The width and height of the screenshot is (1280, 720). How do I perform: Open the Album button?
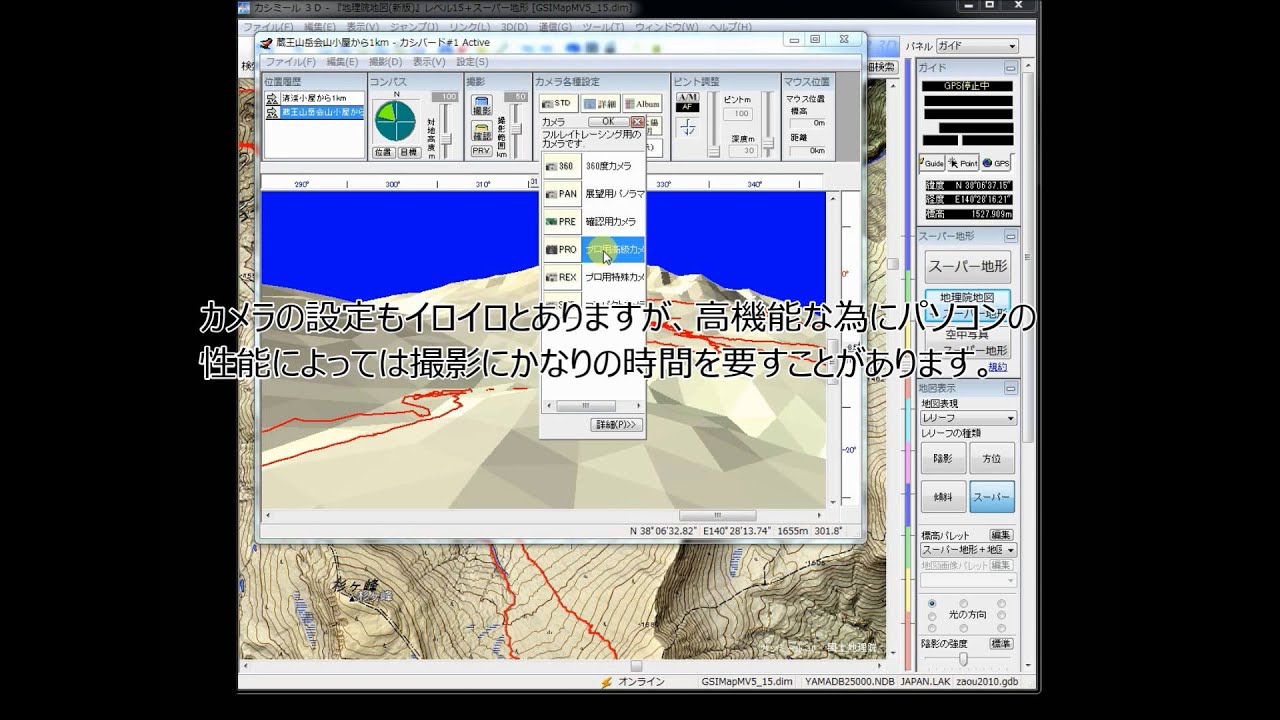[x=642, y=103]
